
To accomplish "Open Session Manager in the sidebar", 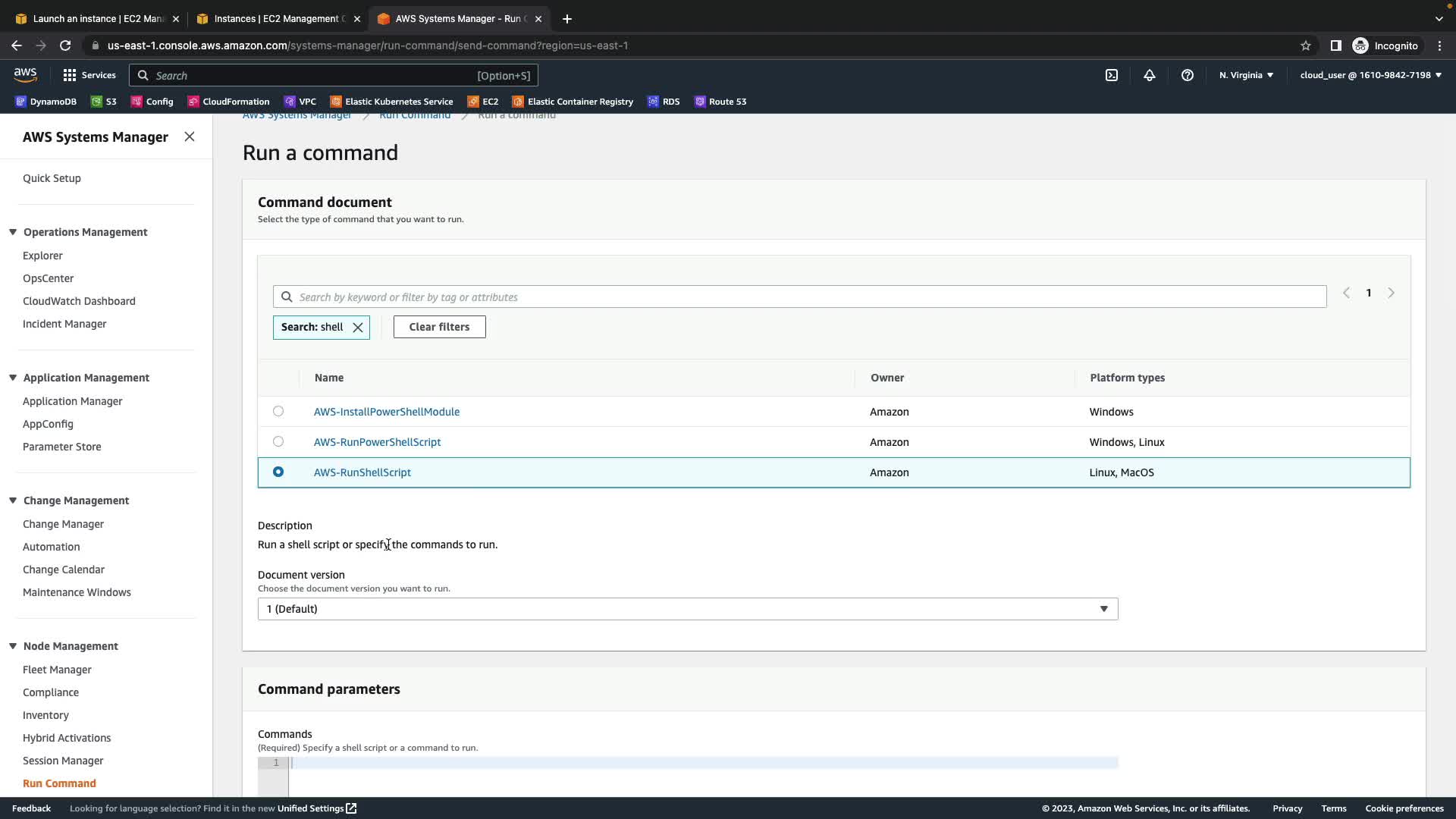I will point(63,761).
